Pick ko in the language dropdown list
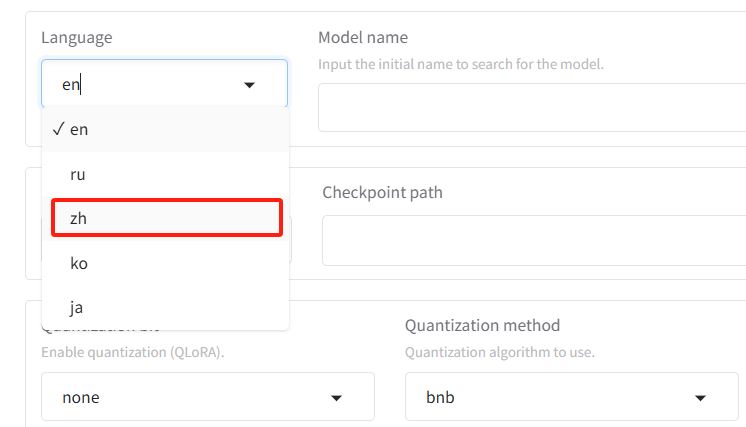This screenshot has height=427, width=746. tap(165, 263)
